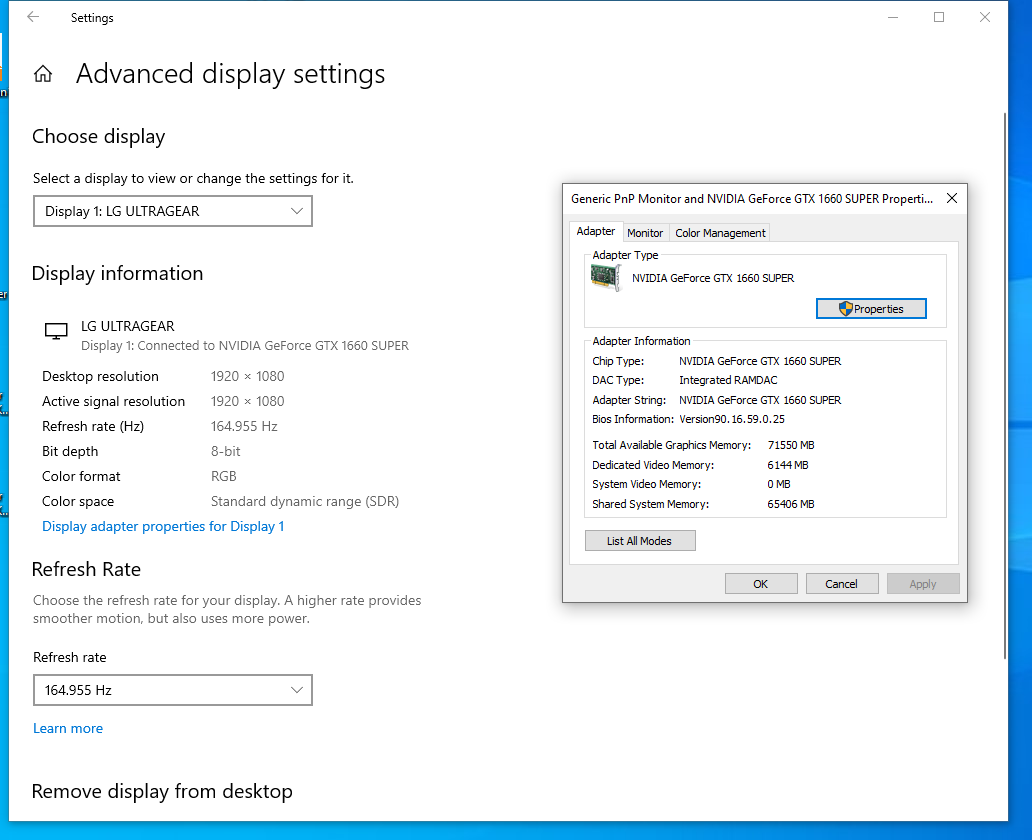Screen dimensions: 1032x840
Task: Open the Display 1: LG ULTRAGEAR dropdown
Action: 172,211
